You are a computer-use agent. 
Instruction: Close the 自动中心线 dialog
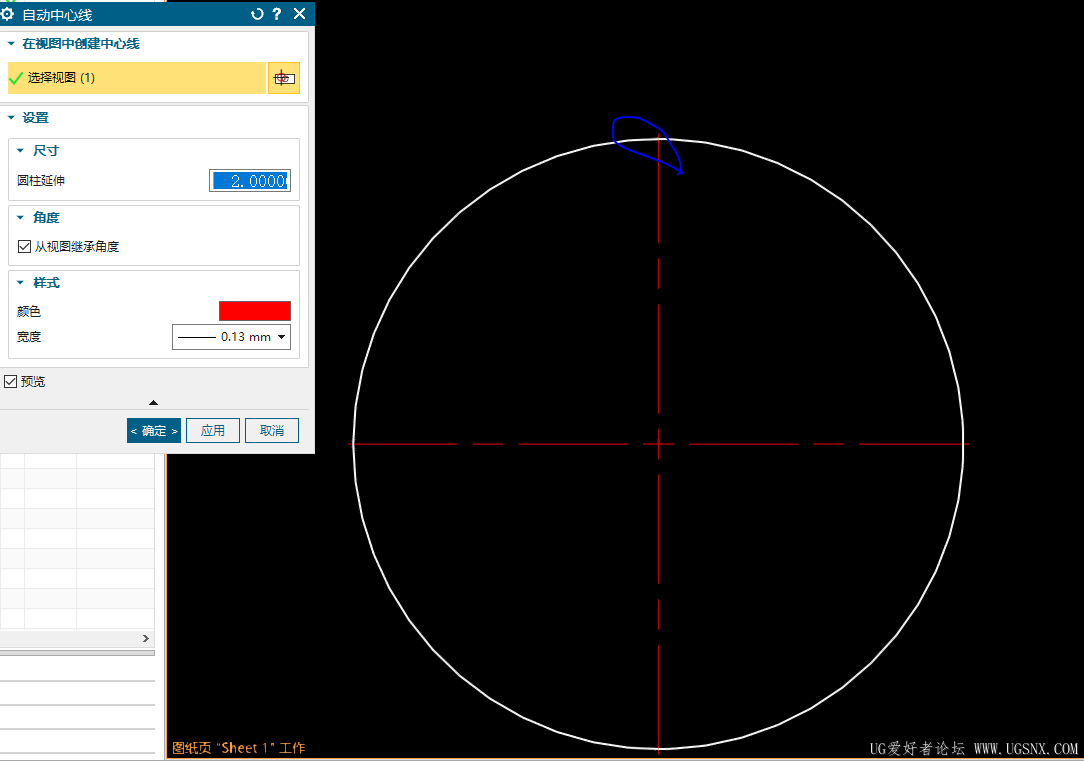(299, 14)
